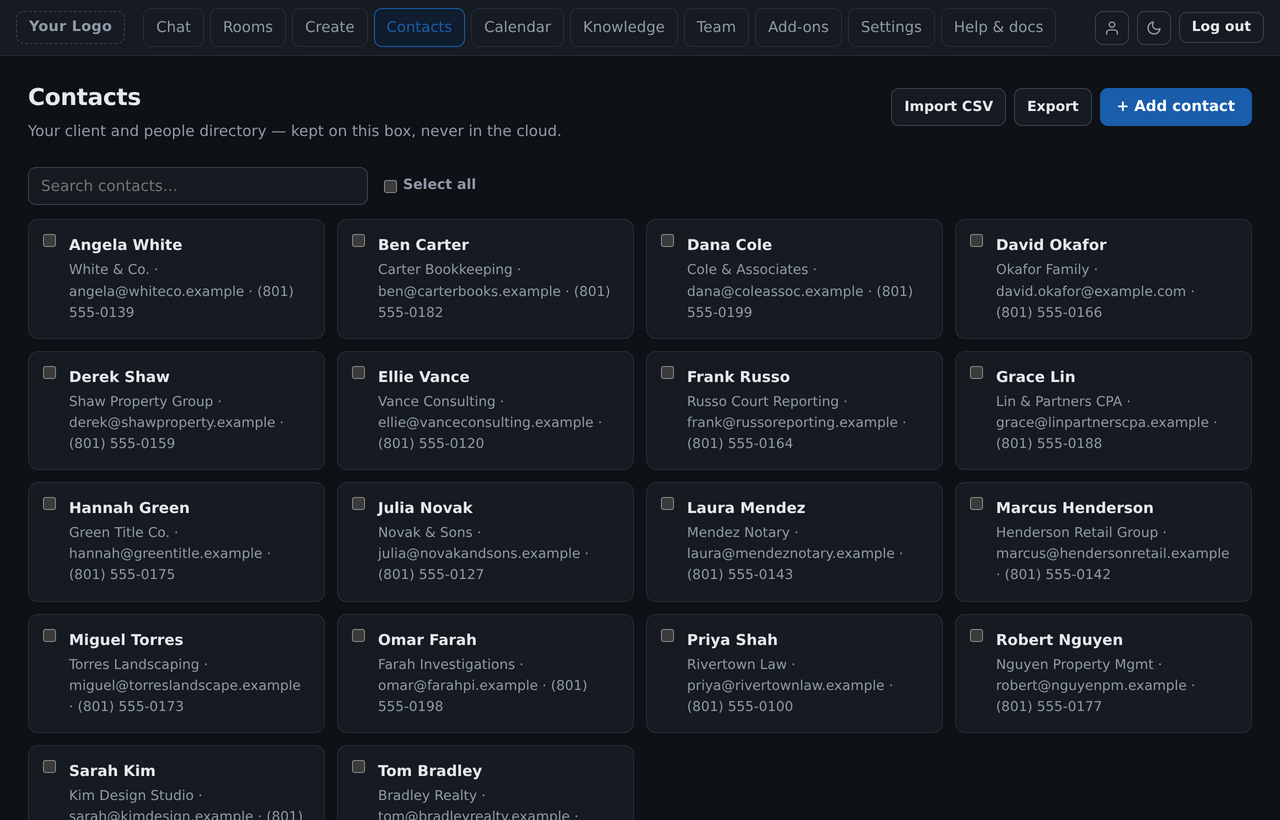Click the name Tom Bradley
The image size is (1280, 820).
[x=430, y=771]
